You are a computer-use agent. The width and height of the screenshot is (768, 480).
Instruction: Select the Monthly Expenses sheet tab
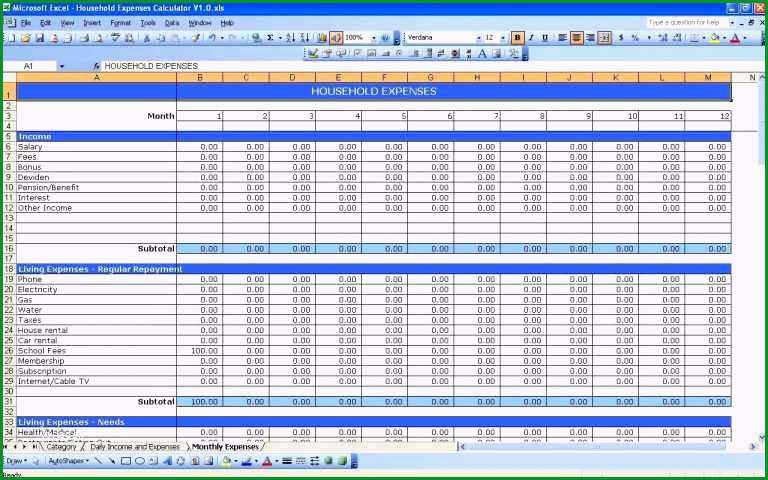coord(225,447)
